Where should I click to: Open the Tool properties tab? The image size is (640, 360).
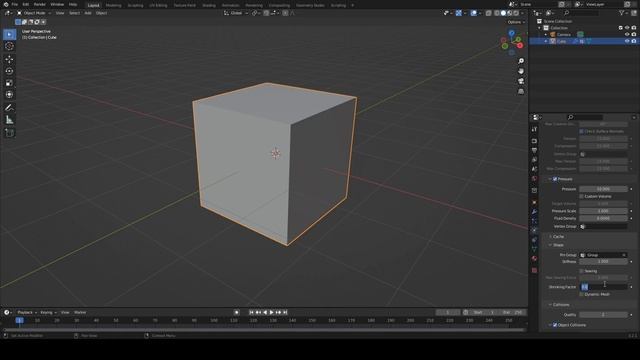534,129
